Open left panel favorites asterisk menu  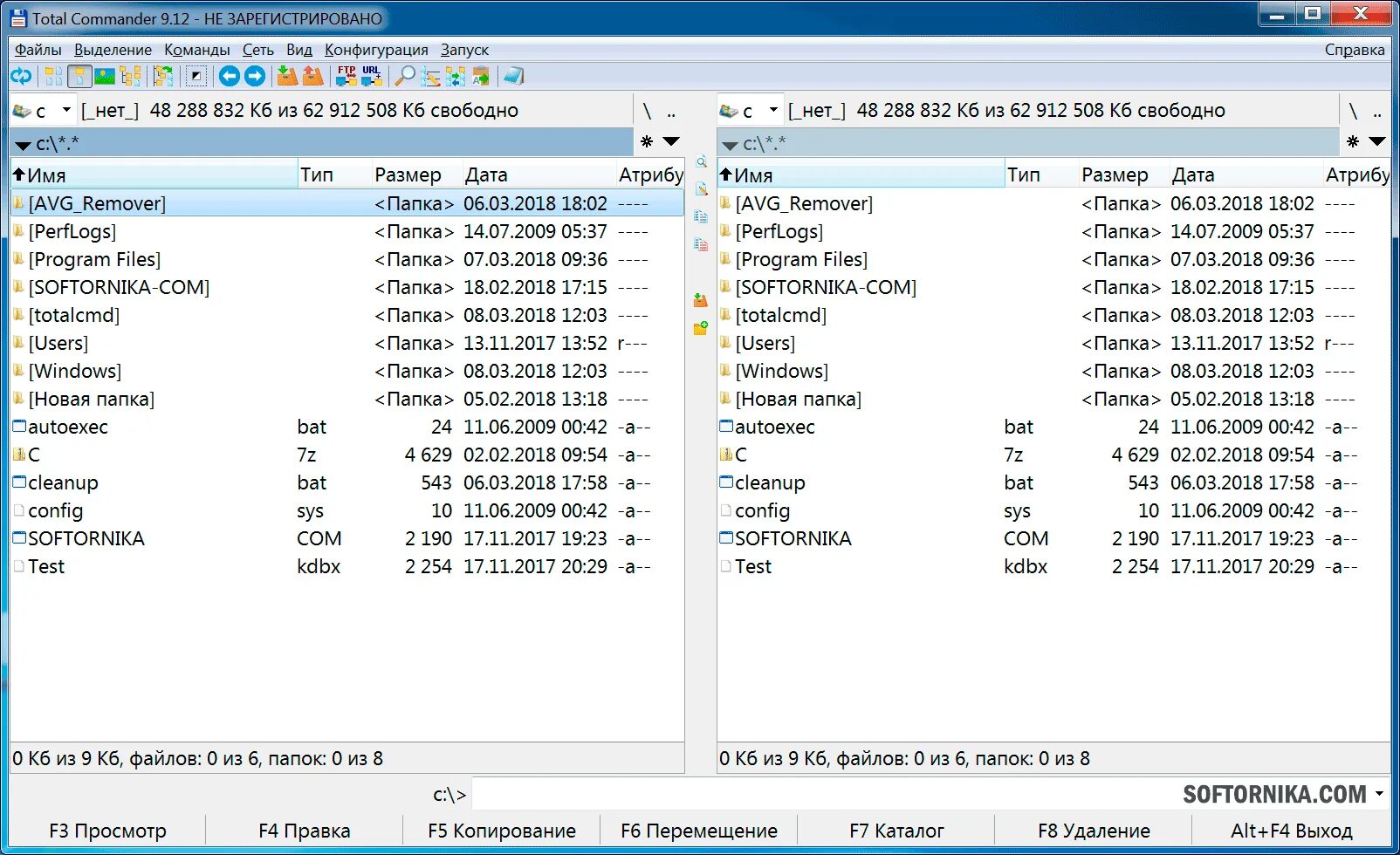point(647,141)
